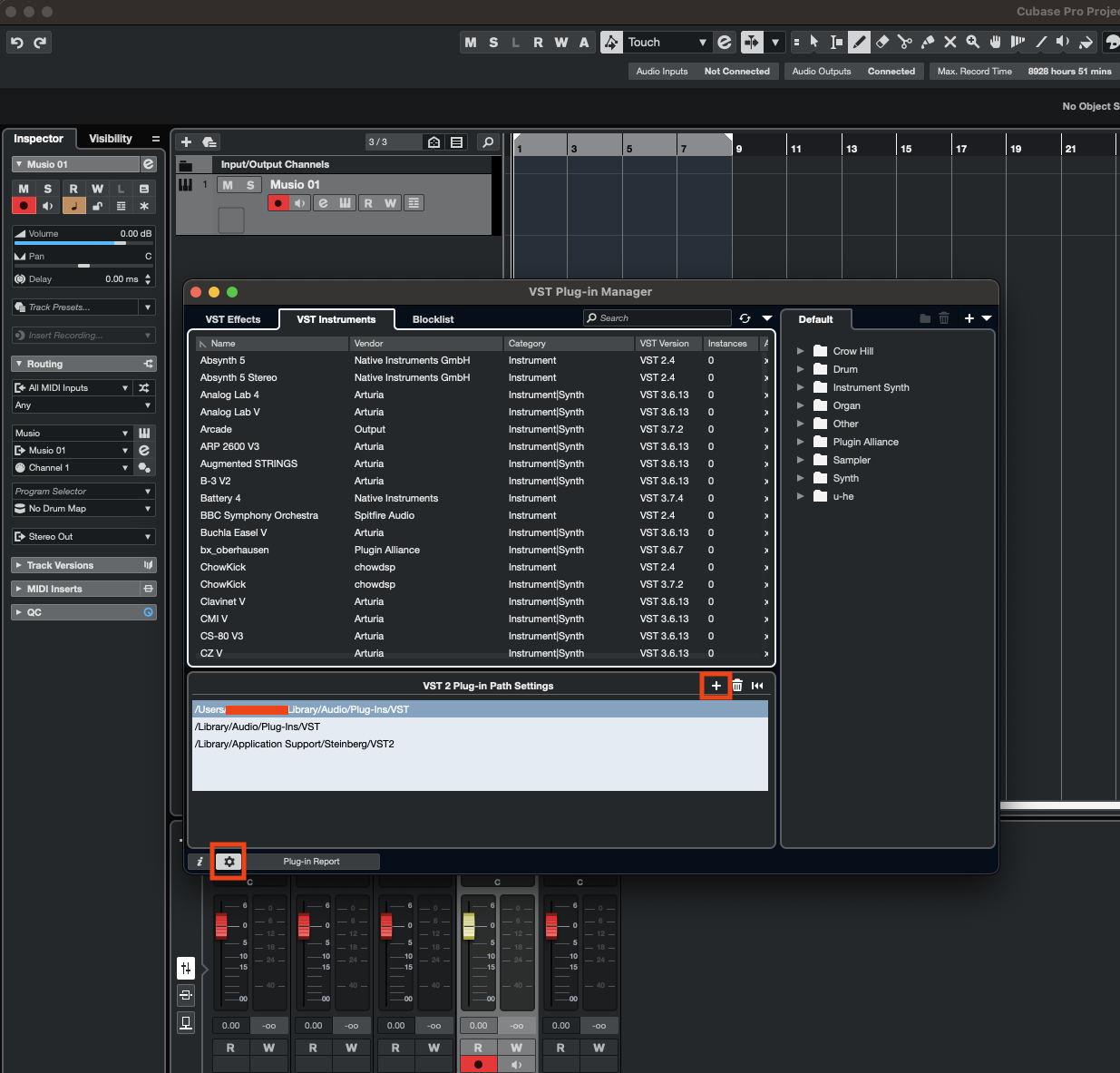Solo Musio 01 in track list
The width and height of the screenshot is (1120, 1073).
[x=250, y=185]
